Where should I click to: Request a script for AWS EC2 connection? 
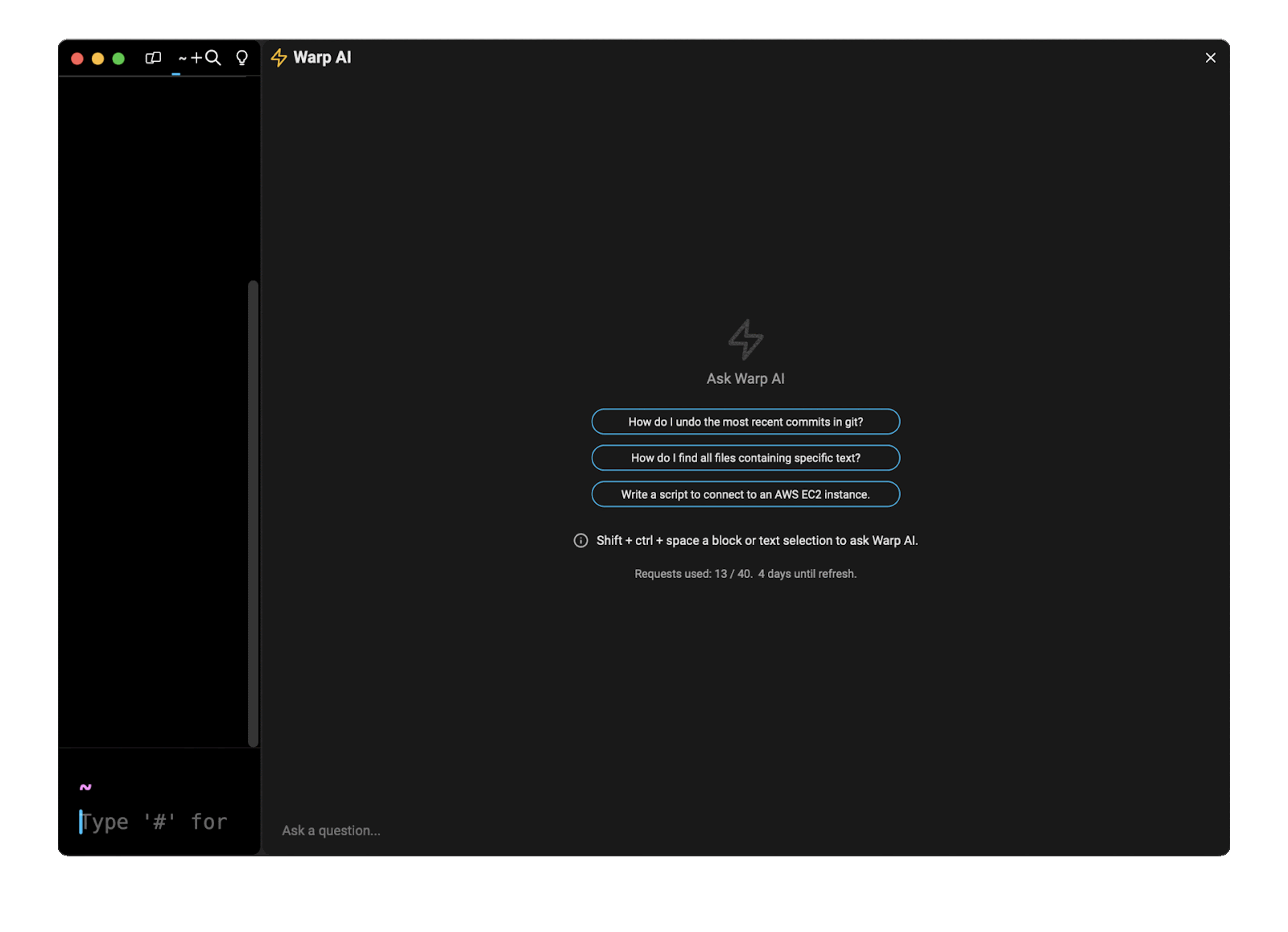pyautogui.click(x=745, y=493)
